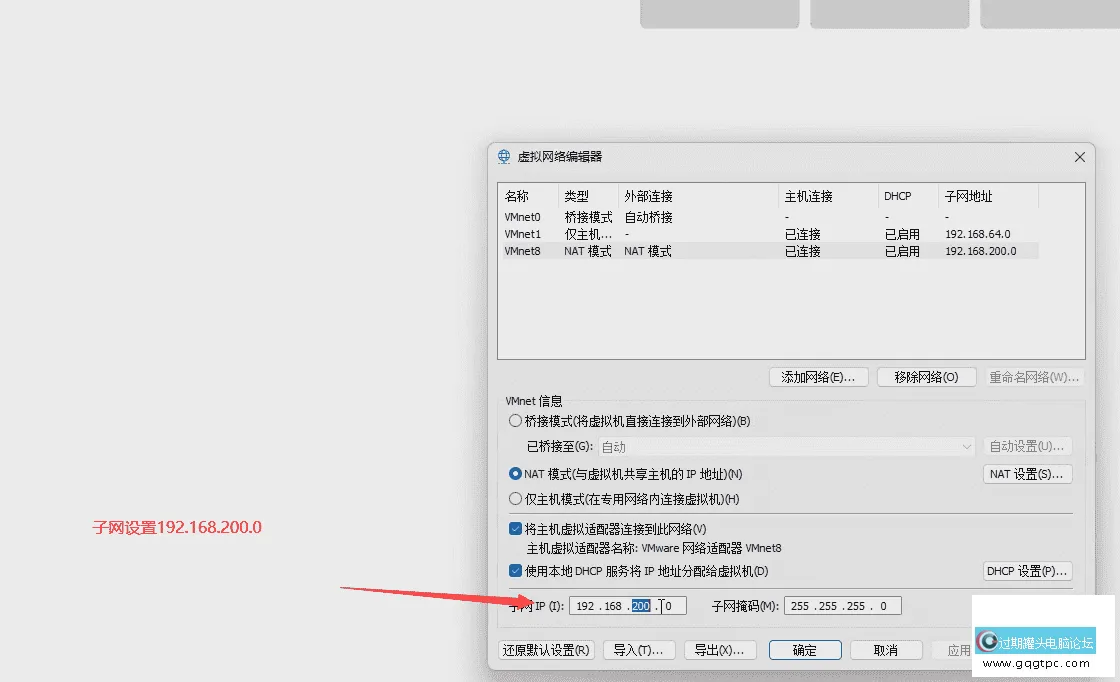The image size is (1120, 682).
Task: Click inside the 子网IP input field
Action: coord(628,605)
